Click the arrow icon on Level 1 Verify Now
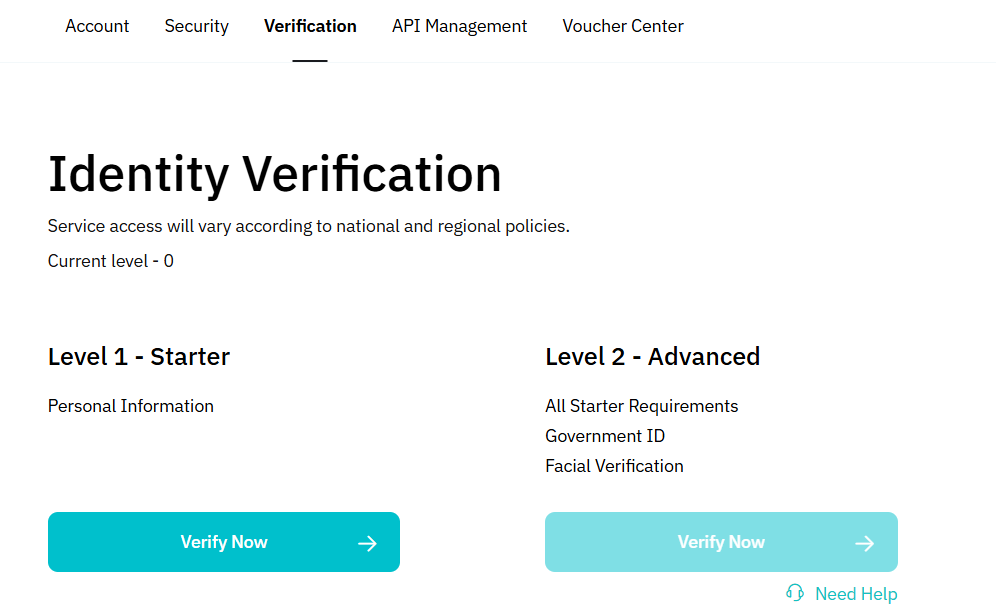 367,542
